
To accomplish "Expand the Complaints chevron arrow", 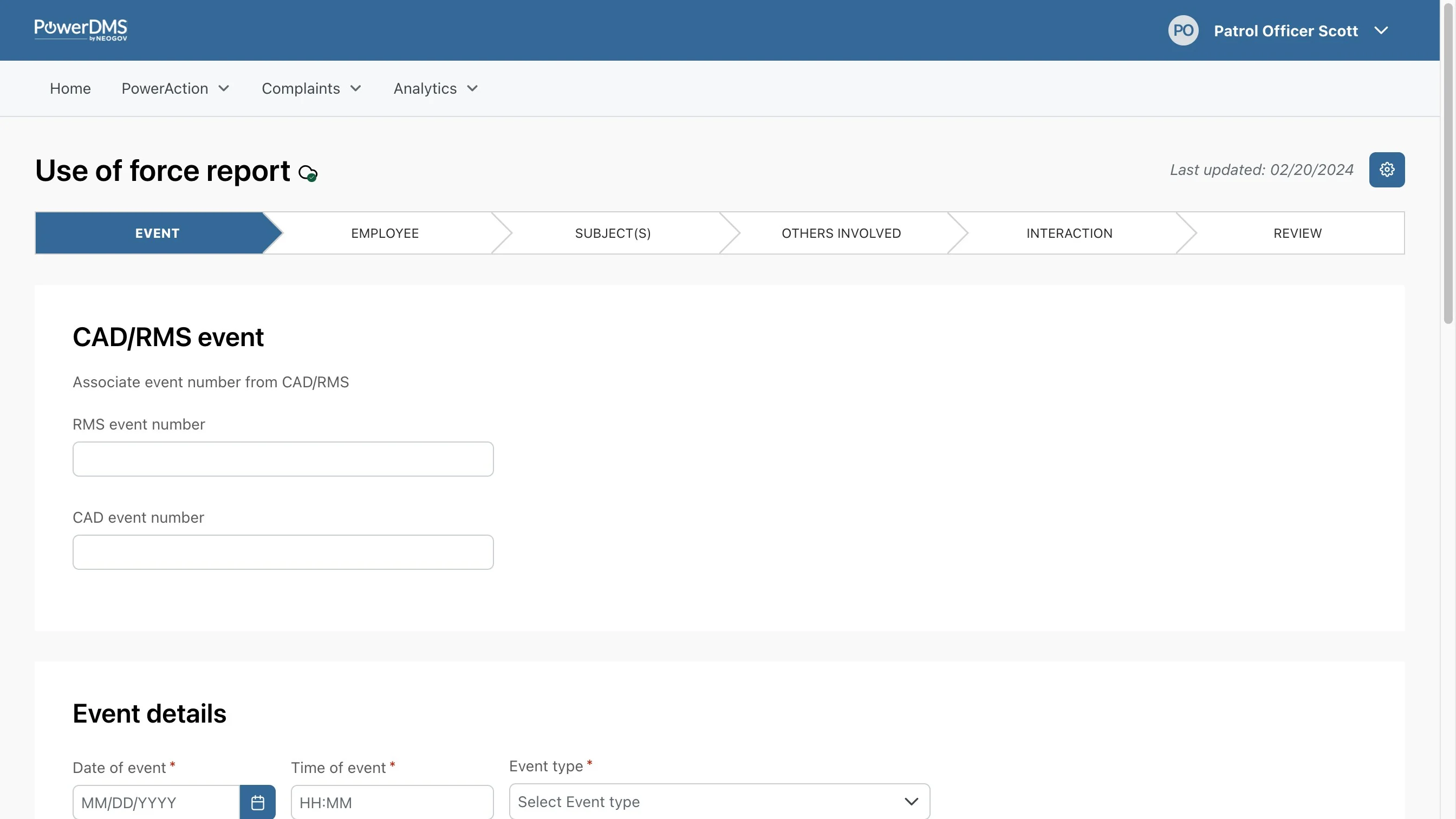I will pyautogui.click(x=355, y=89).
